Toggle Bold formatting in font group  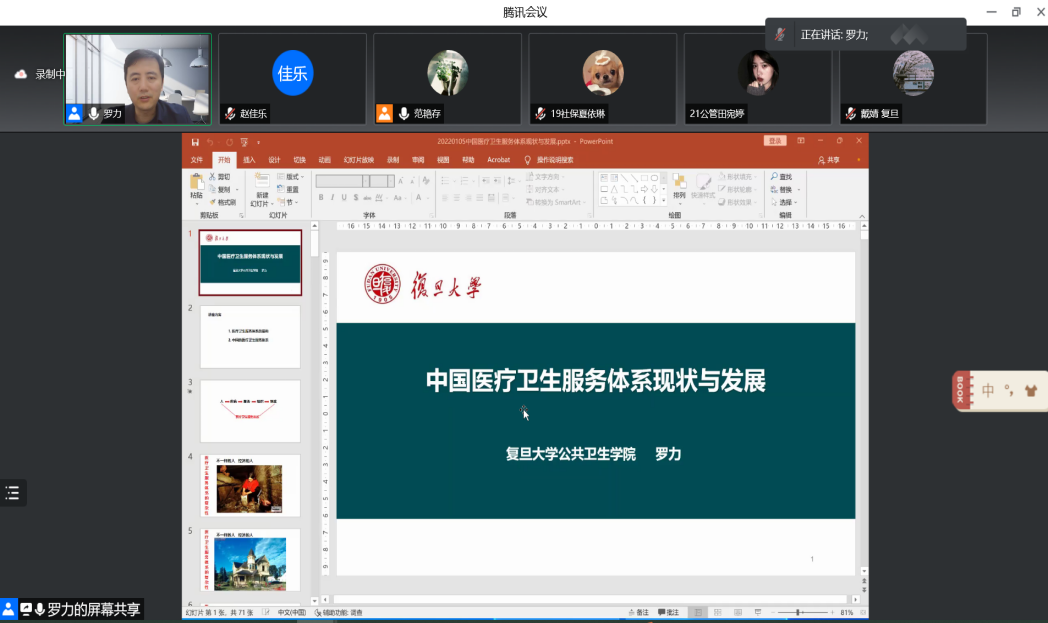click(x=321, y=198)
